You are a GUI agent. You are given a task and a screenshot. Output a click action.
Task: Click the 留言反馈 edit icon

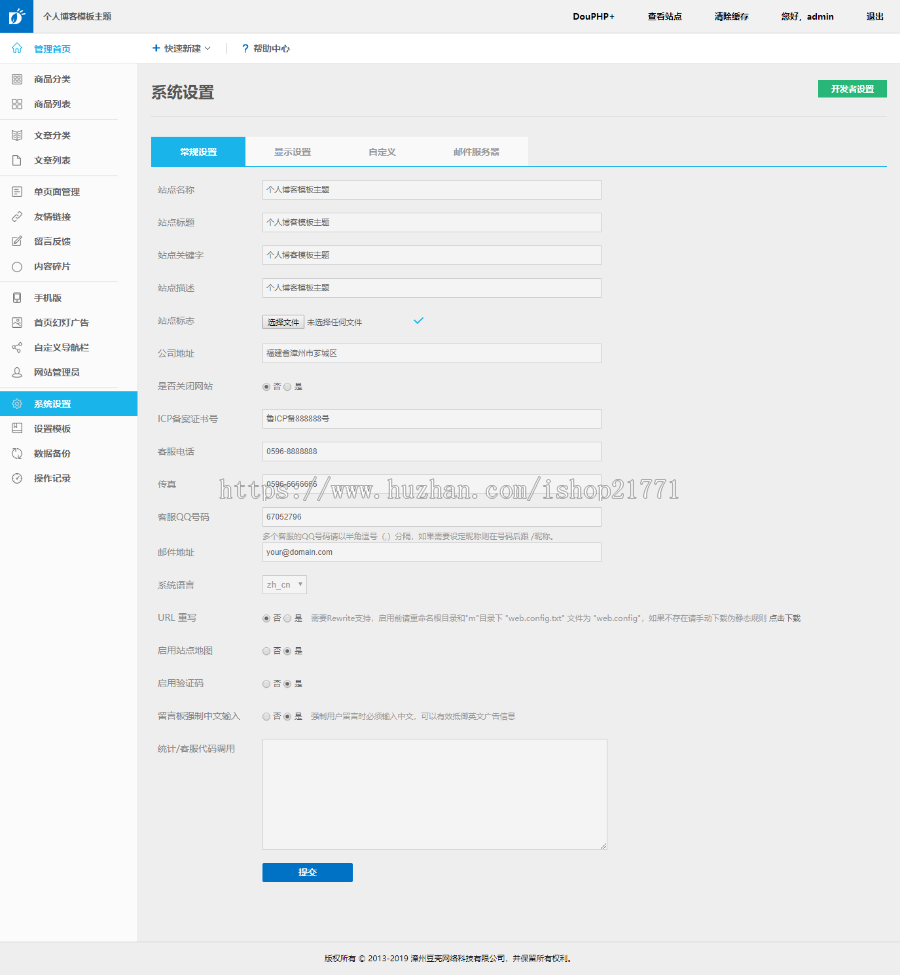(17, 241)
